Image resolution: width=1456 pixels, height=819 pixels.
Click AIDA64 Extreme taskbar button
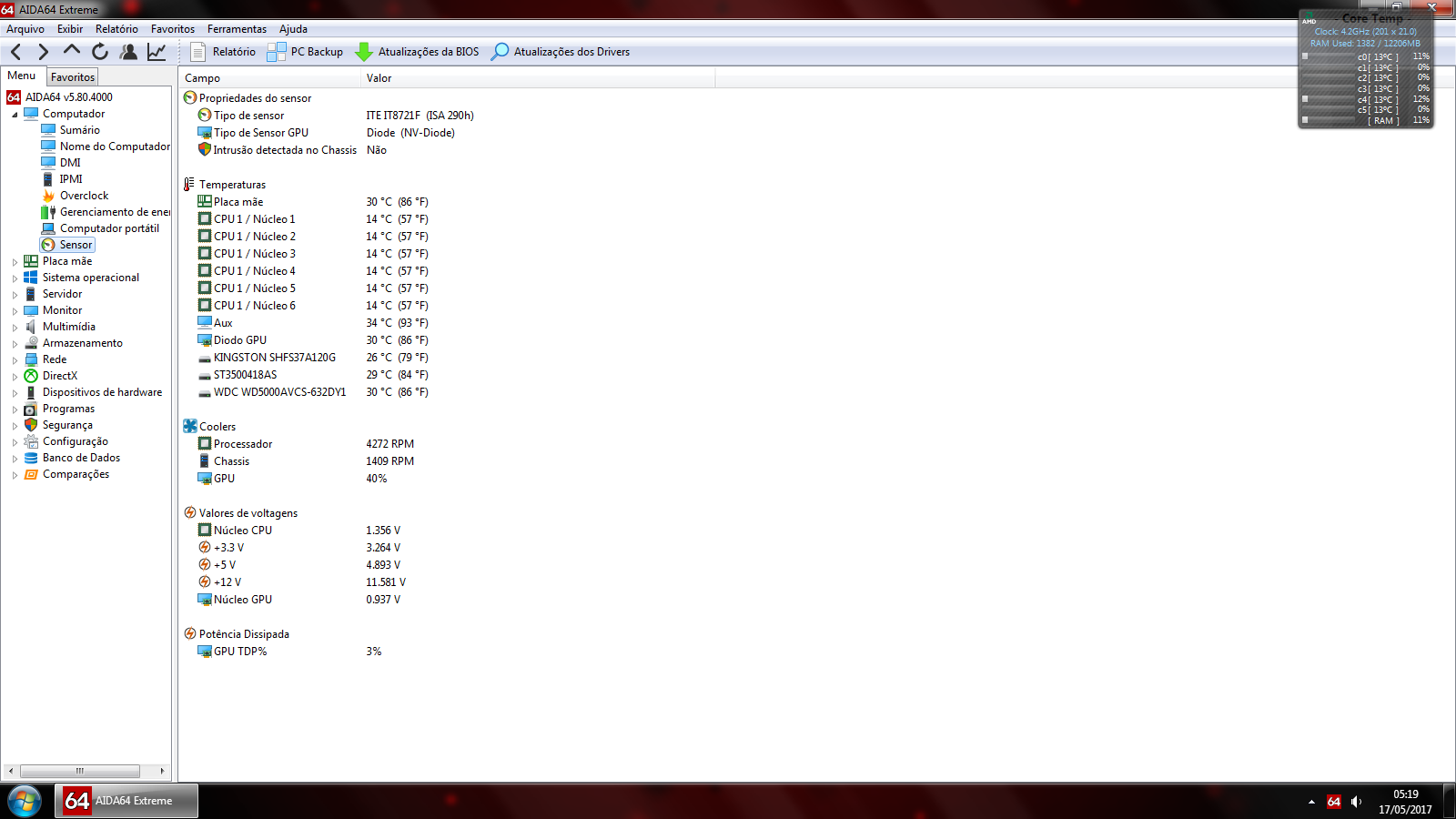tap(126, 801)
